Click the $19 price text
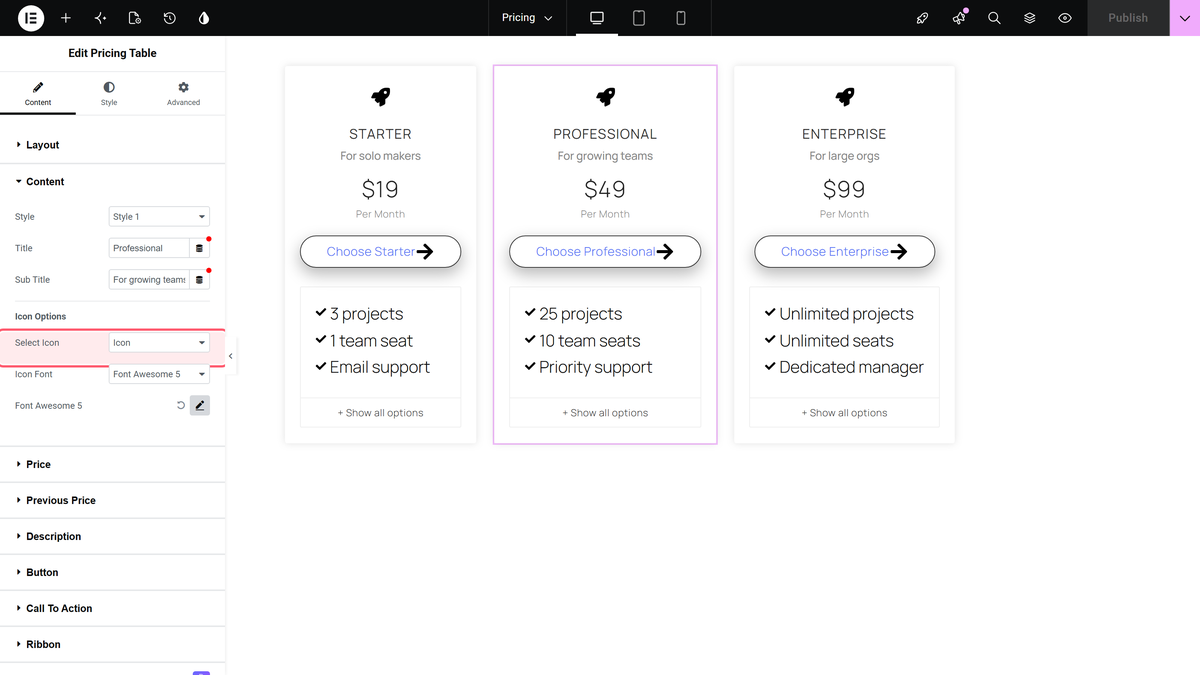The height and width of the screenshot is (675, 1200). tap(380, 189)
